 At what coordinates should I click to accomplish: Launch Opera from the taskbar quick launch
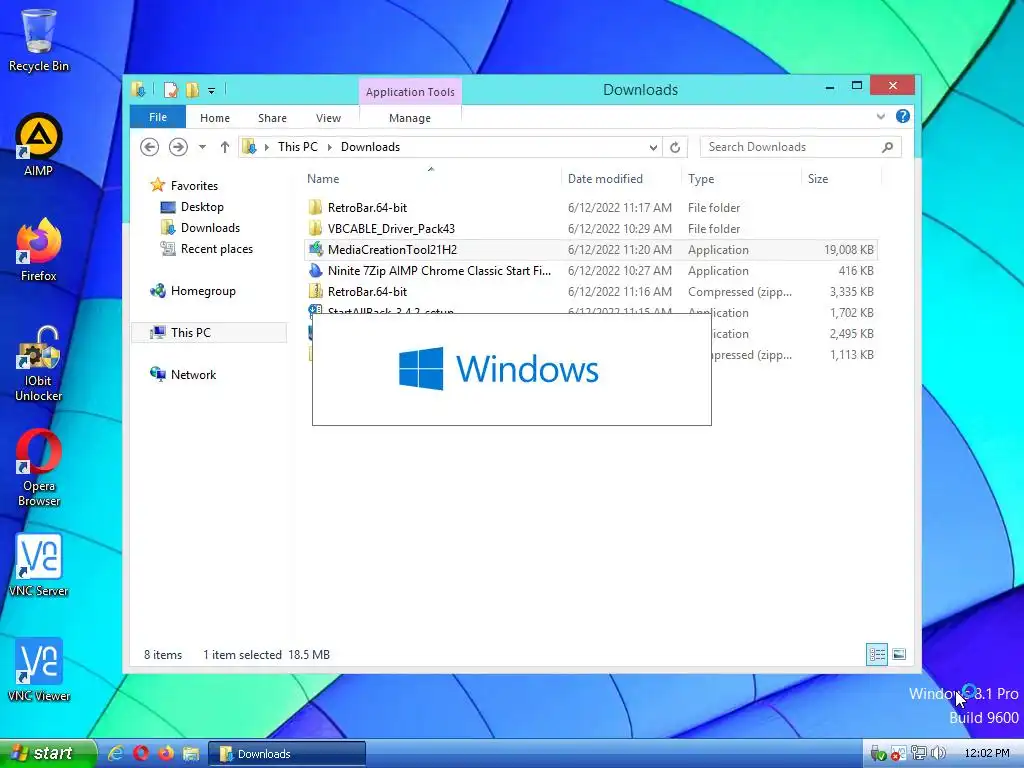pyautogui.click(x=140, y=754)
